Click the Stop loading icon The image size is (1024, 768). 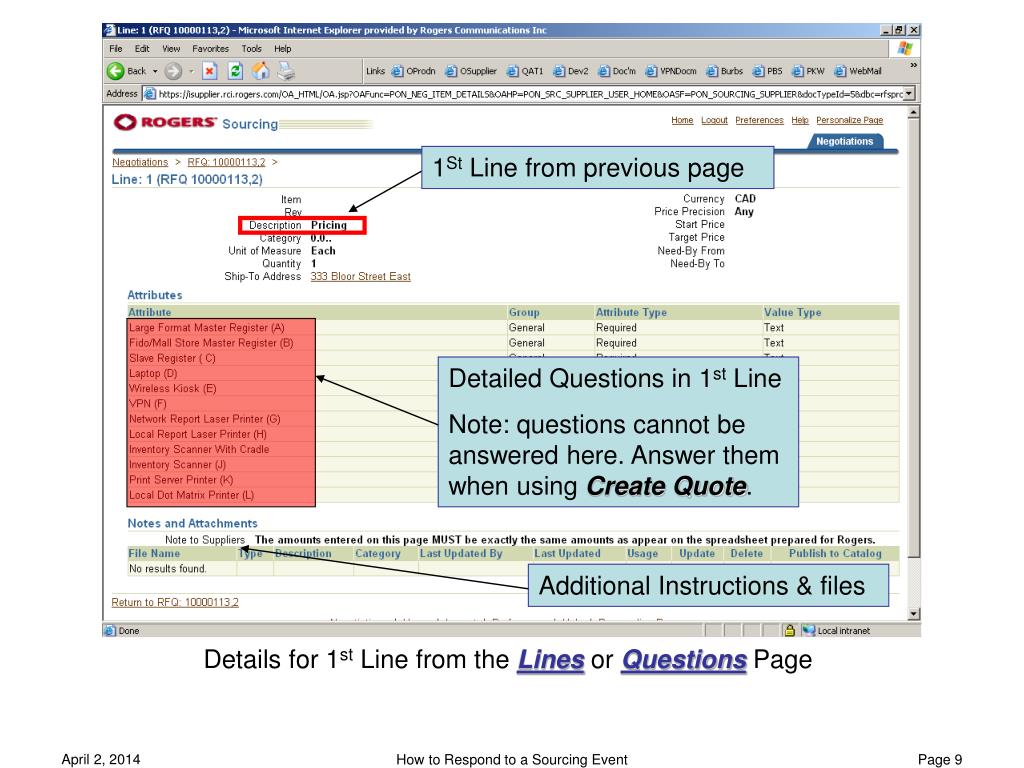[x=210, y=71]
